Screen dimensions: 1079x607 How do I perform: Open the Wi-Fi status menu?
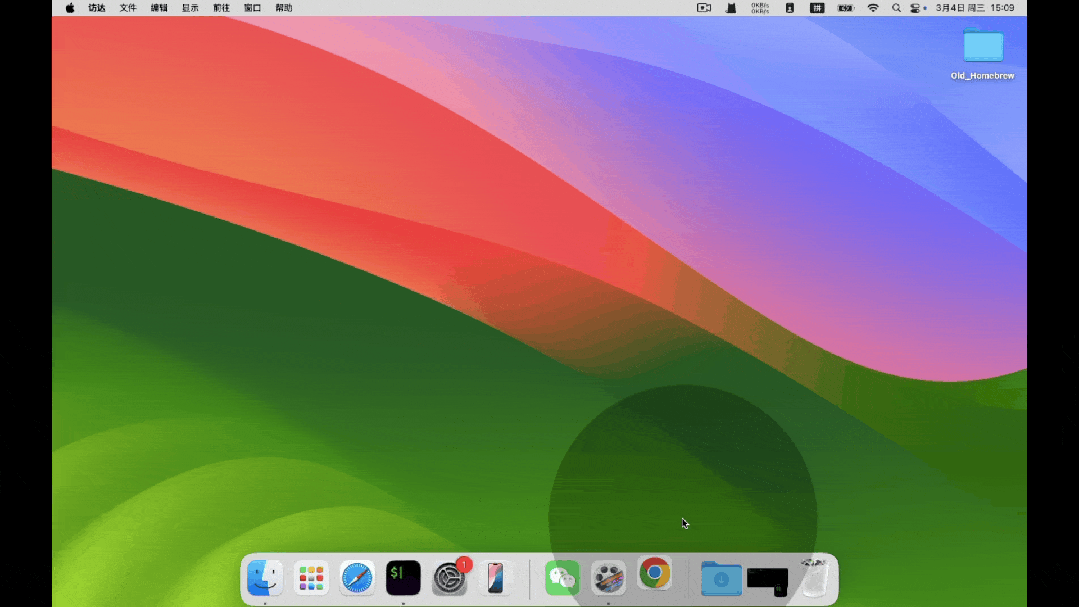(x=873, y=8)
